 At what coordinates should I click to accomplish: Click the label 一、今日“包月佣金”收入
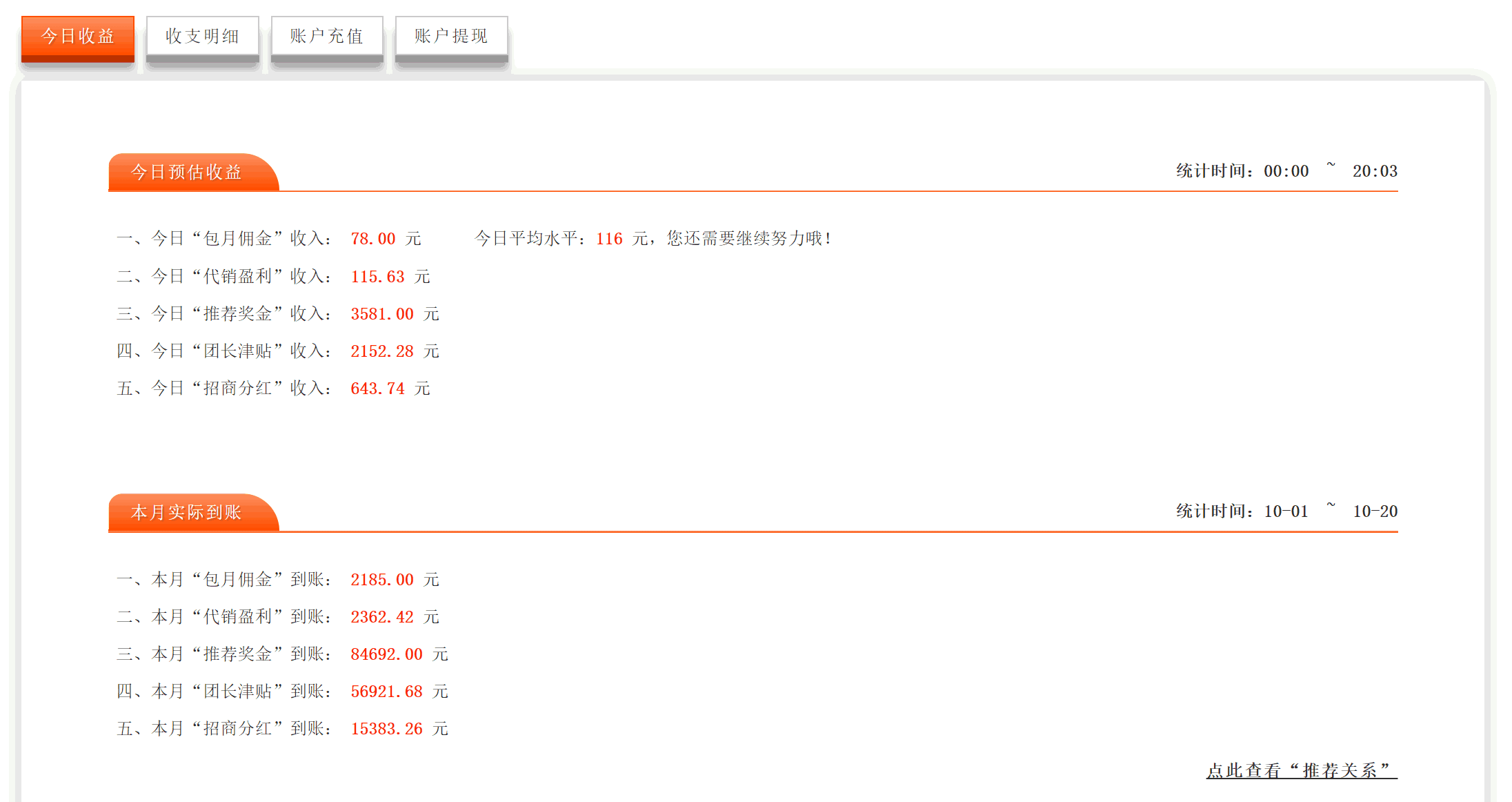coord(224,239)
